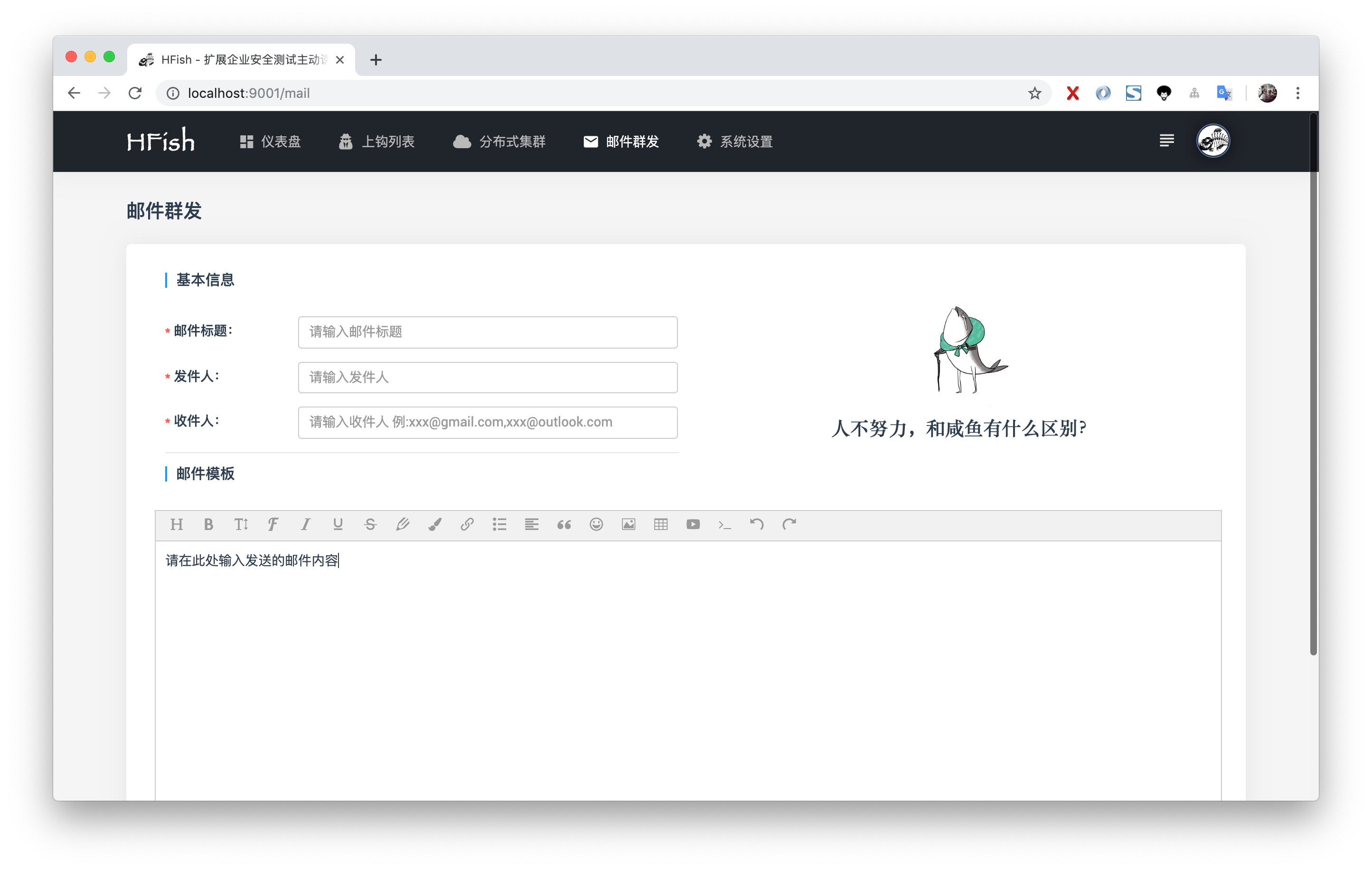Toggle underline formatting button
The image size is (1372, 871).
[338, 524]
